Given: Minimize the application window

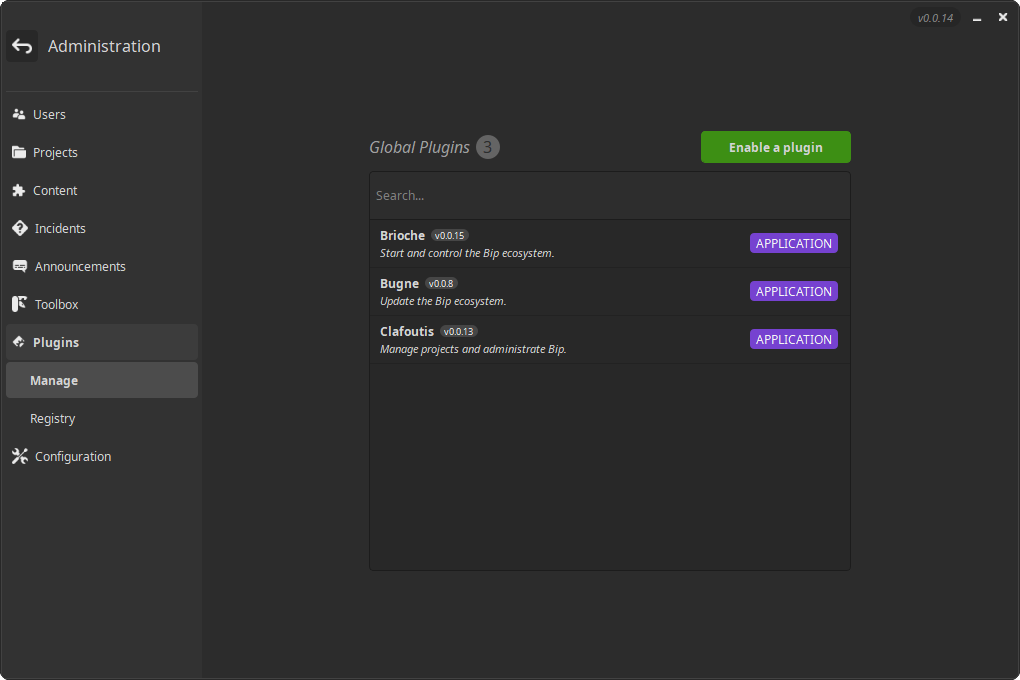Looking at the screenshot, I should click(975, 18).
